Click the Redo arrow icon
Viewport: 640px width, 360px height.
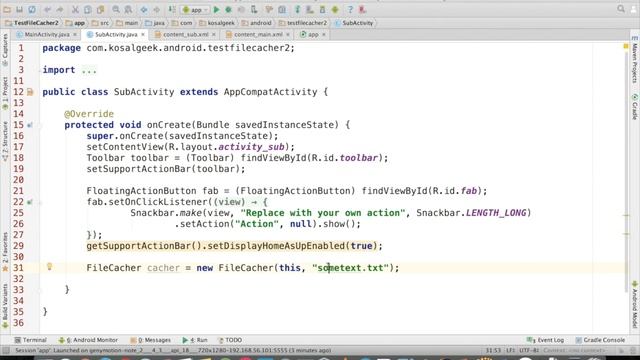click(x=60, y=9)
